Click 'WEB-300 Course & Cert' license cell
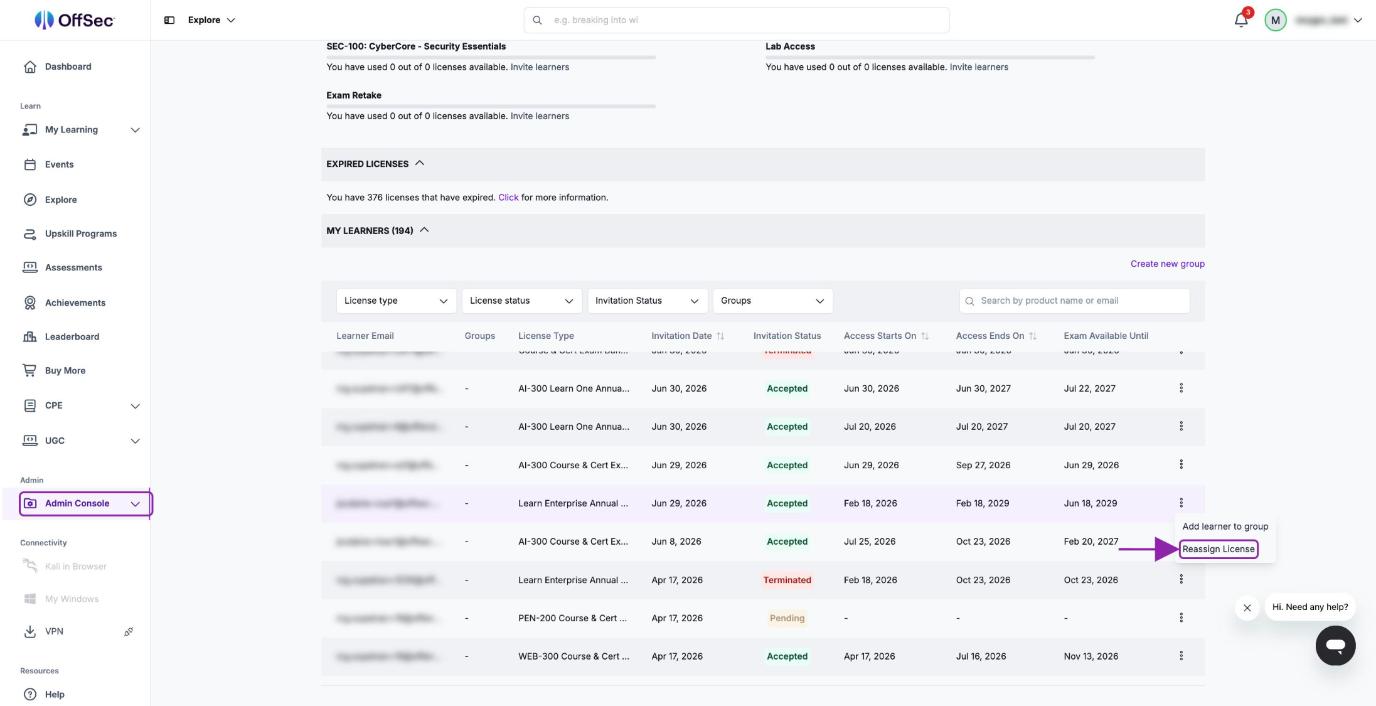1376x706 pixels. pyautogui.click(x=573, y=656)
